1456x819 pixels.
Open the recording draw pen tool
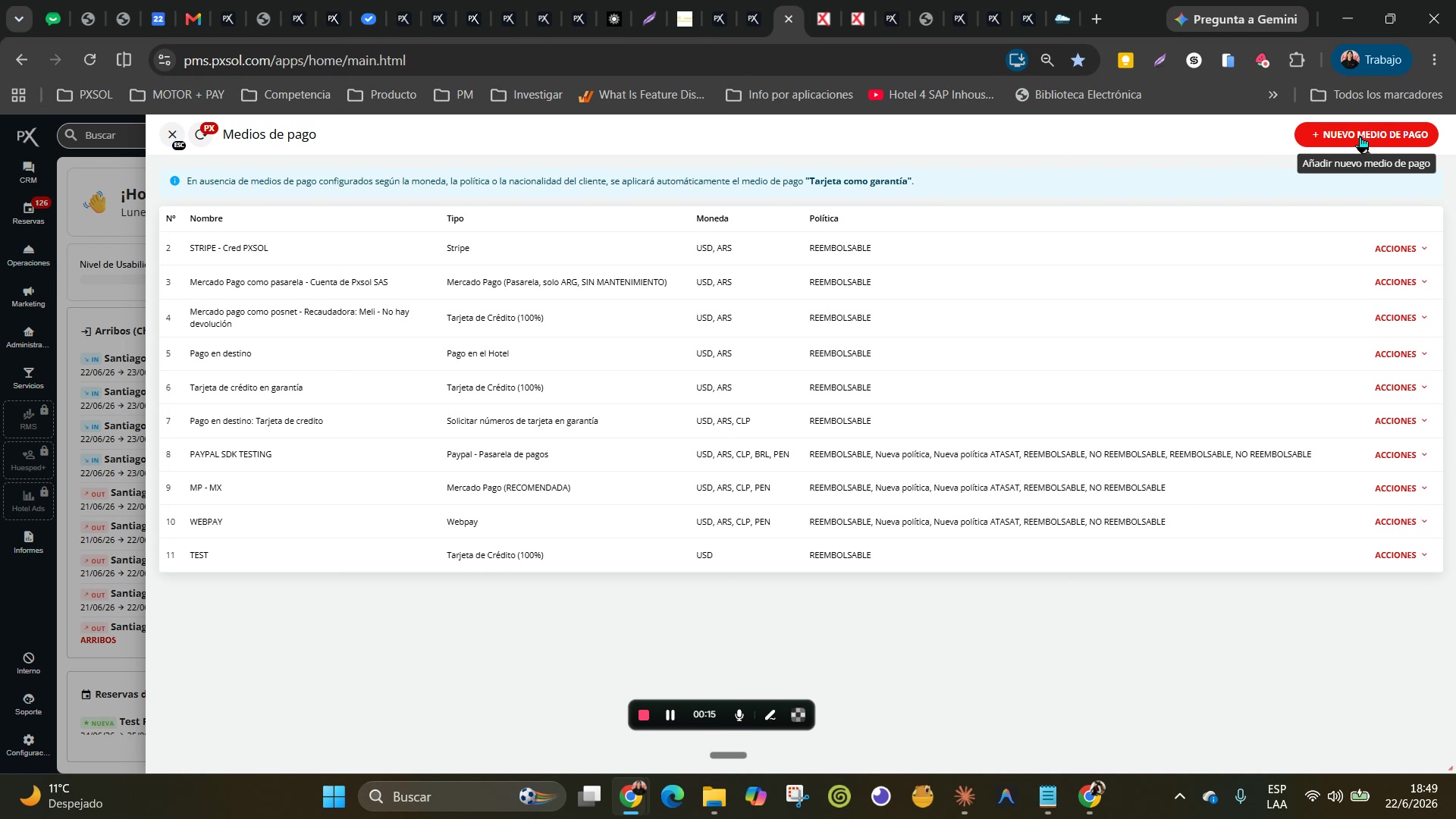tap(770, 715)
